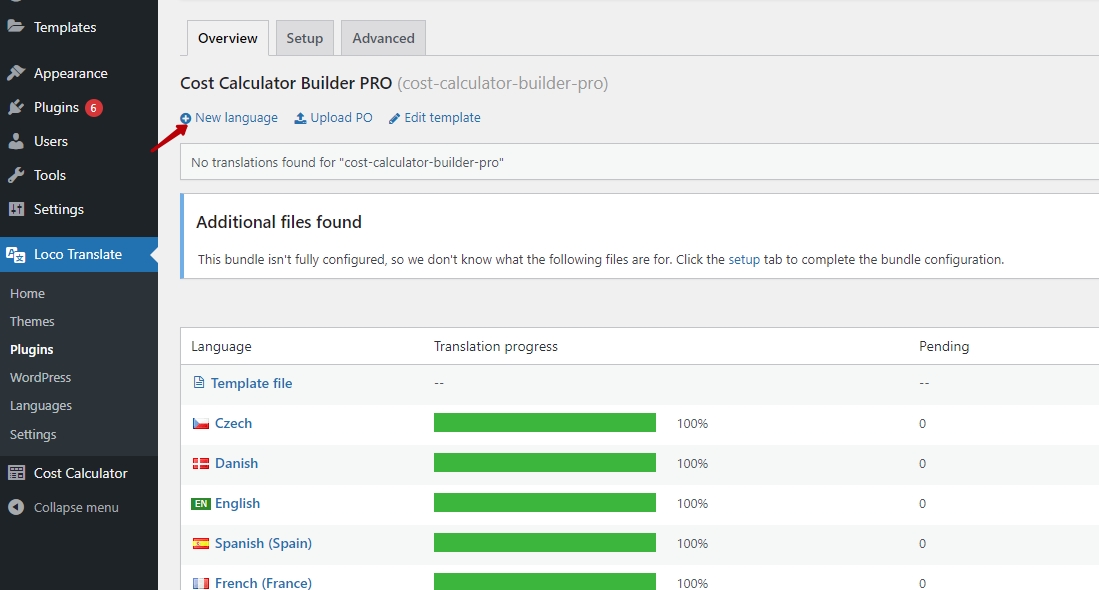Click the Spanish flag icon
The height and width of the screenshot is (590, 1099).
(x=200, y=543)
